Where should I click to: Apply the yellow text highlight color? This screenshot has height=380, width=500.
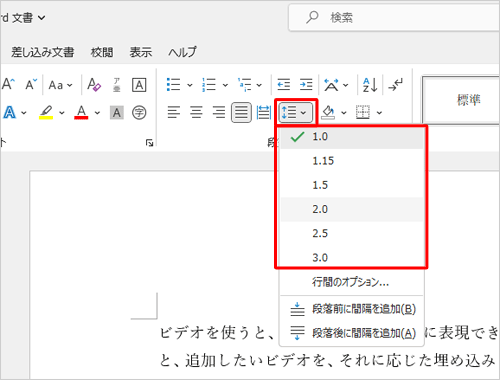tap(46, 112)
